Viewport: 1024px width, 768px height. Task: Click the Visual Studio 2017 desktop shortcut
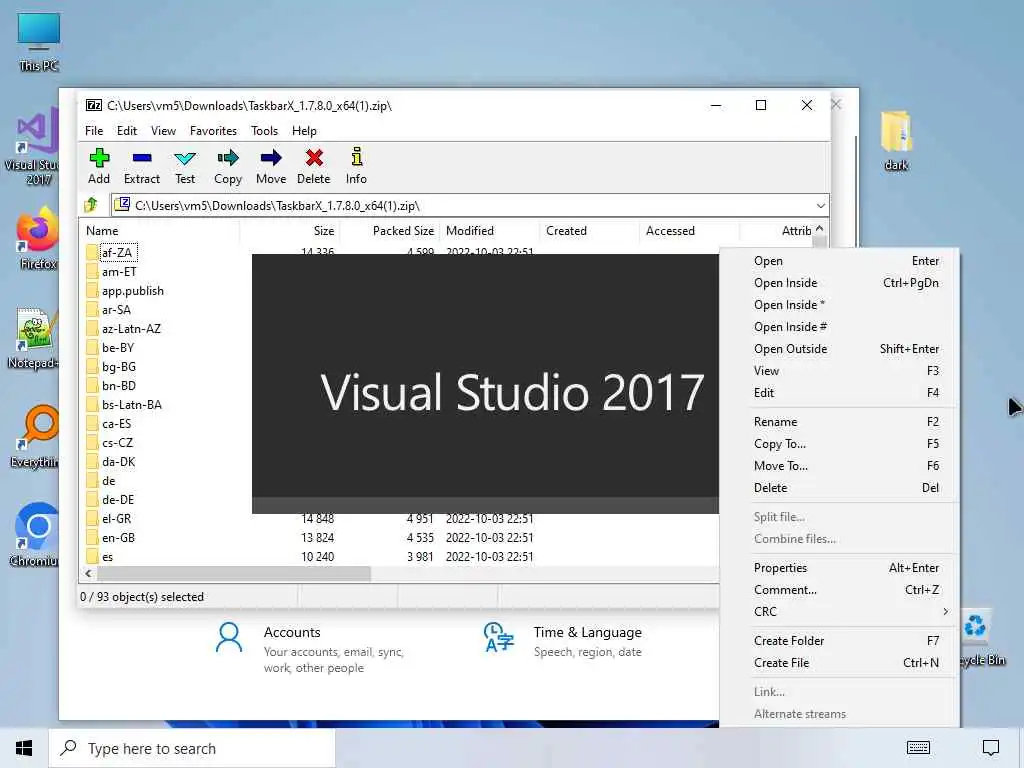coord(33,146)
